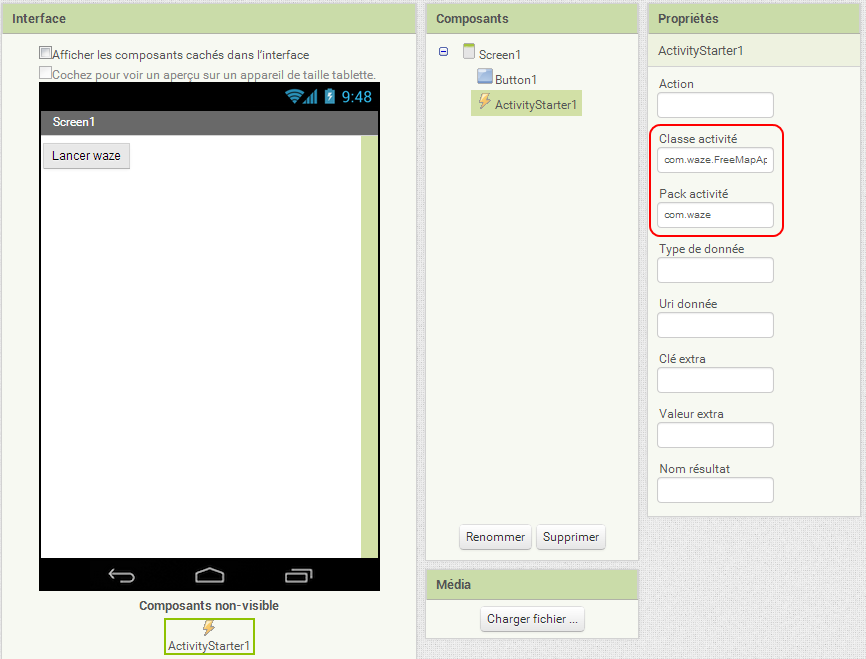The image size is (866, 659).
Task: Click the home icon on the phone preview
Action: tap(210, 576)
